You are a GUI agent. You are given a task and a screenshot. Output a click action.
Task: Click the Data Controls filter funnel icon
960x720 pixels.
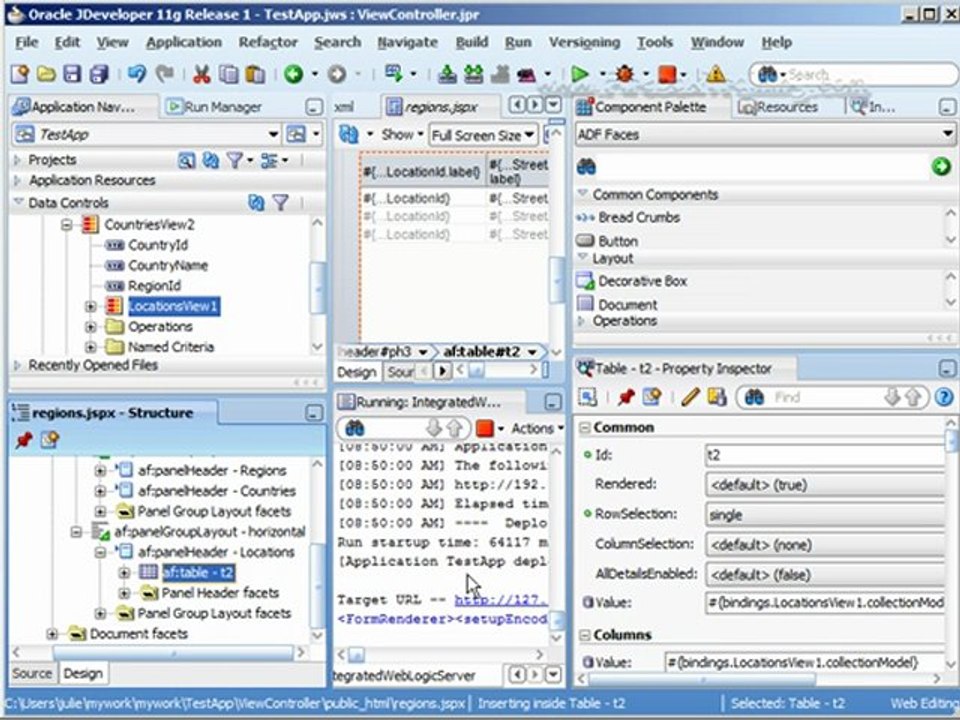280,202
